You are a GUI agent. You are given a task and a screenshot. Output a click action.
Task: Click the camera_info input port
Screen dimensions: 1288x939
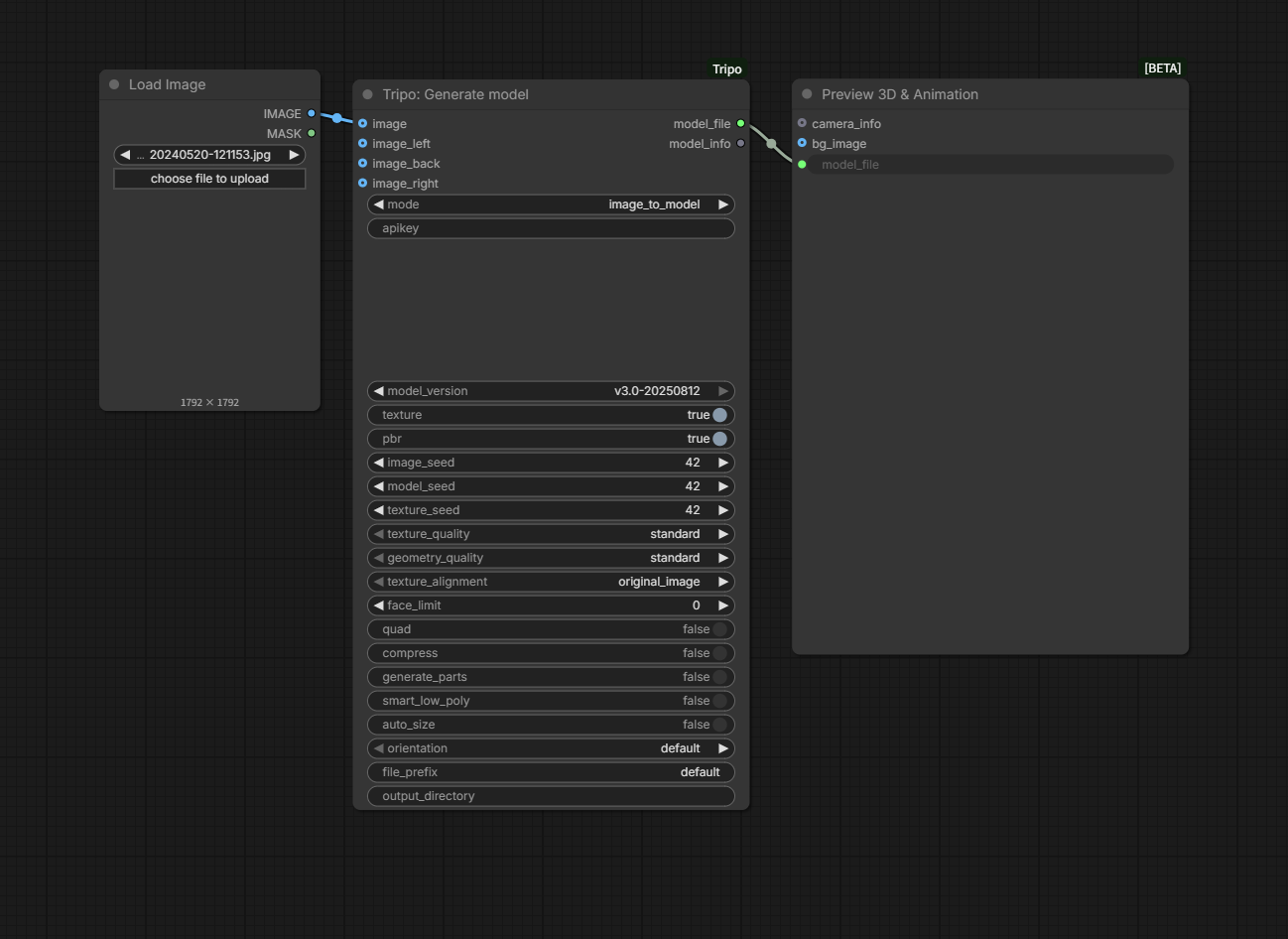(802, 123)
